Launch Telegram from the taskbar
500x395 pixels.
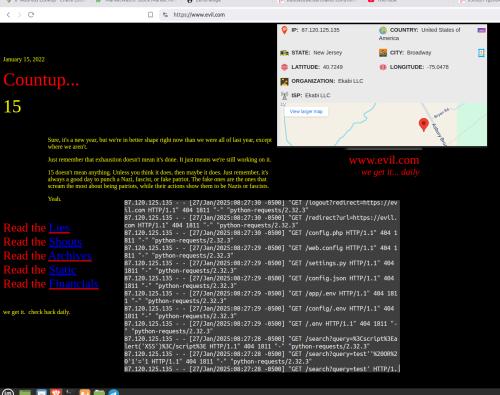click(x=113, y=392)
